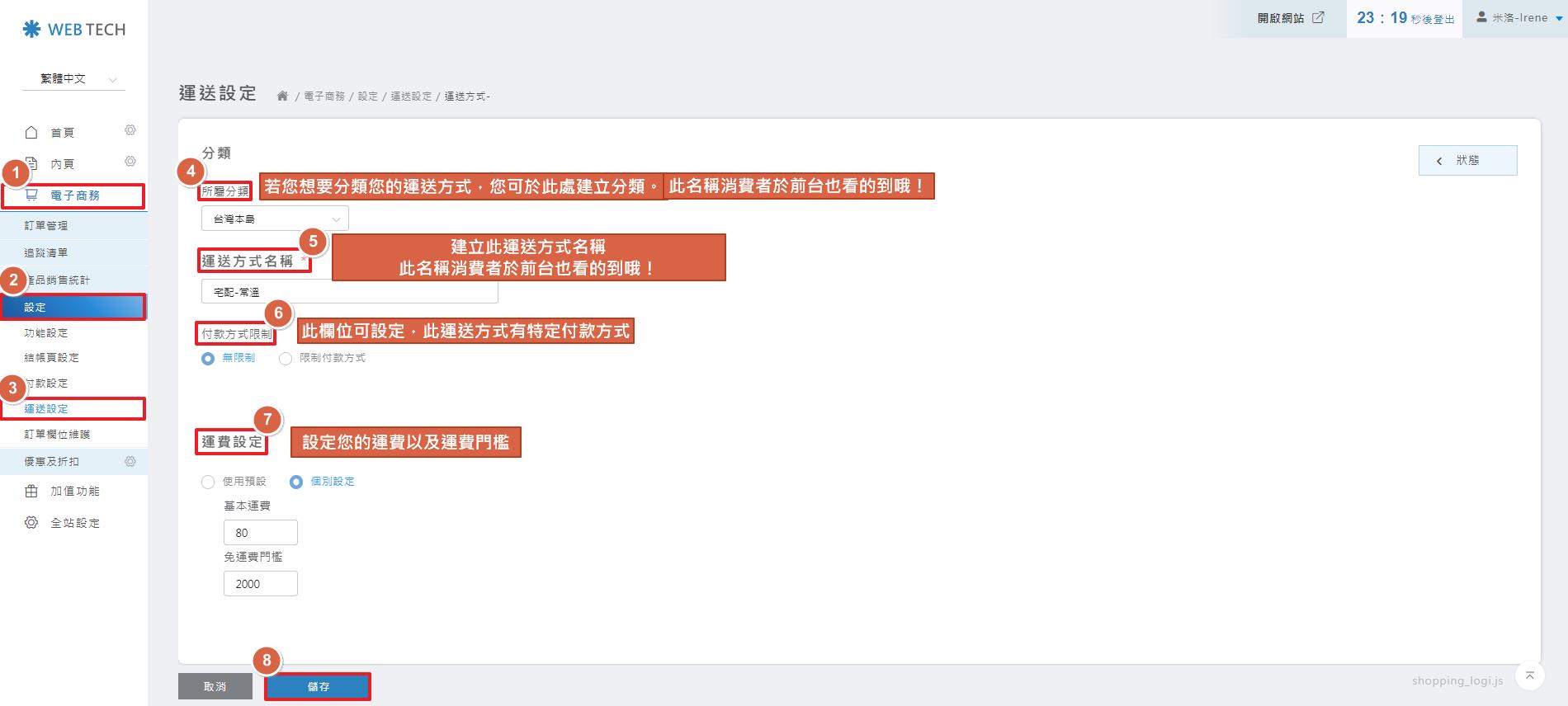Viewport: 1568px width, 706px height.
Task: Expand the 所屬分類 dropdown showing 台灣本島
Action: (275, 219)
